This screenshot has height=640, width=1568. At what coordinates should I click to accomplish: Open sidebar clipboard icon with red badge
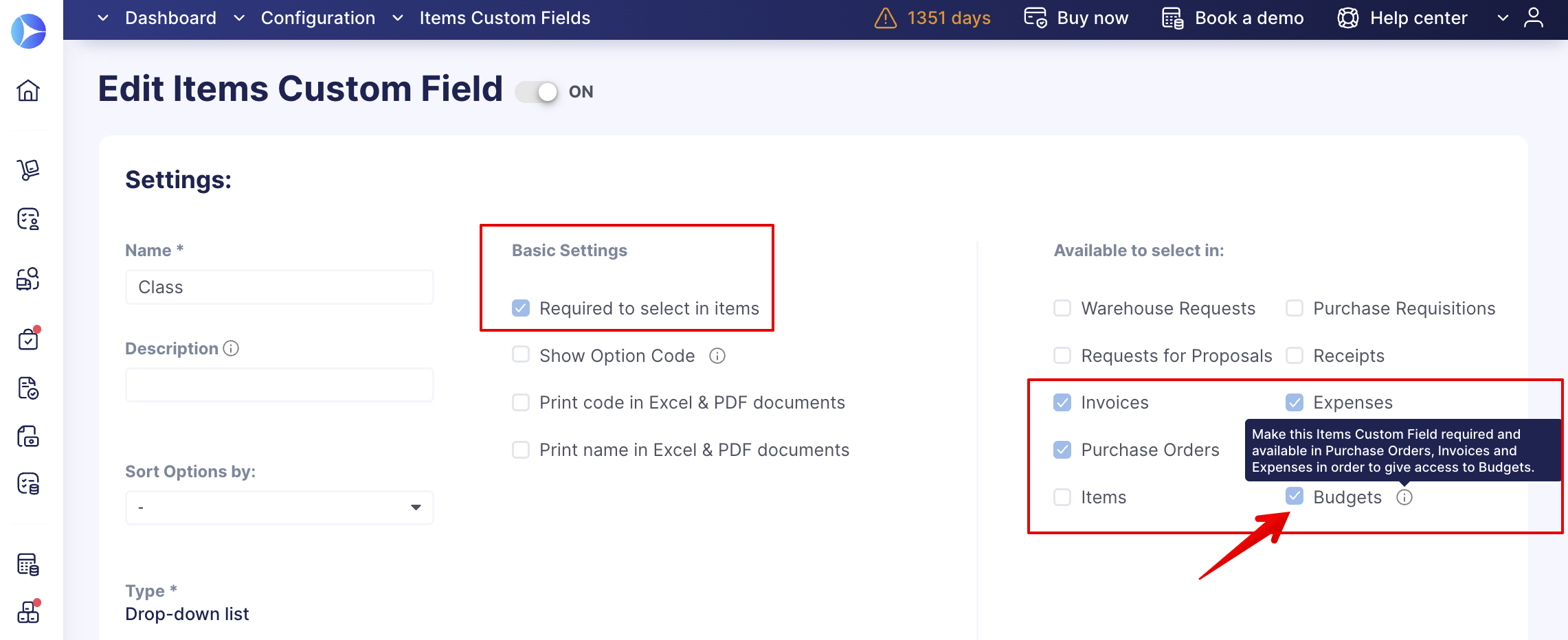(28, 339)
